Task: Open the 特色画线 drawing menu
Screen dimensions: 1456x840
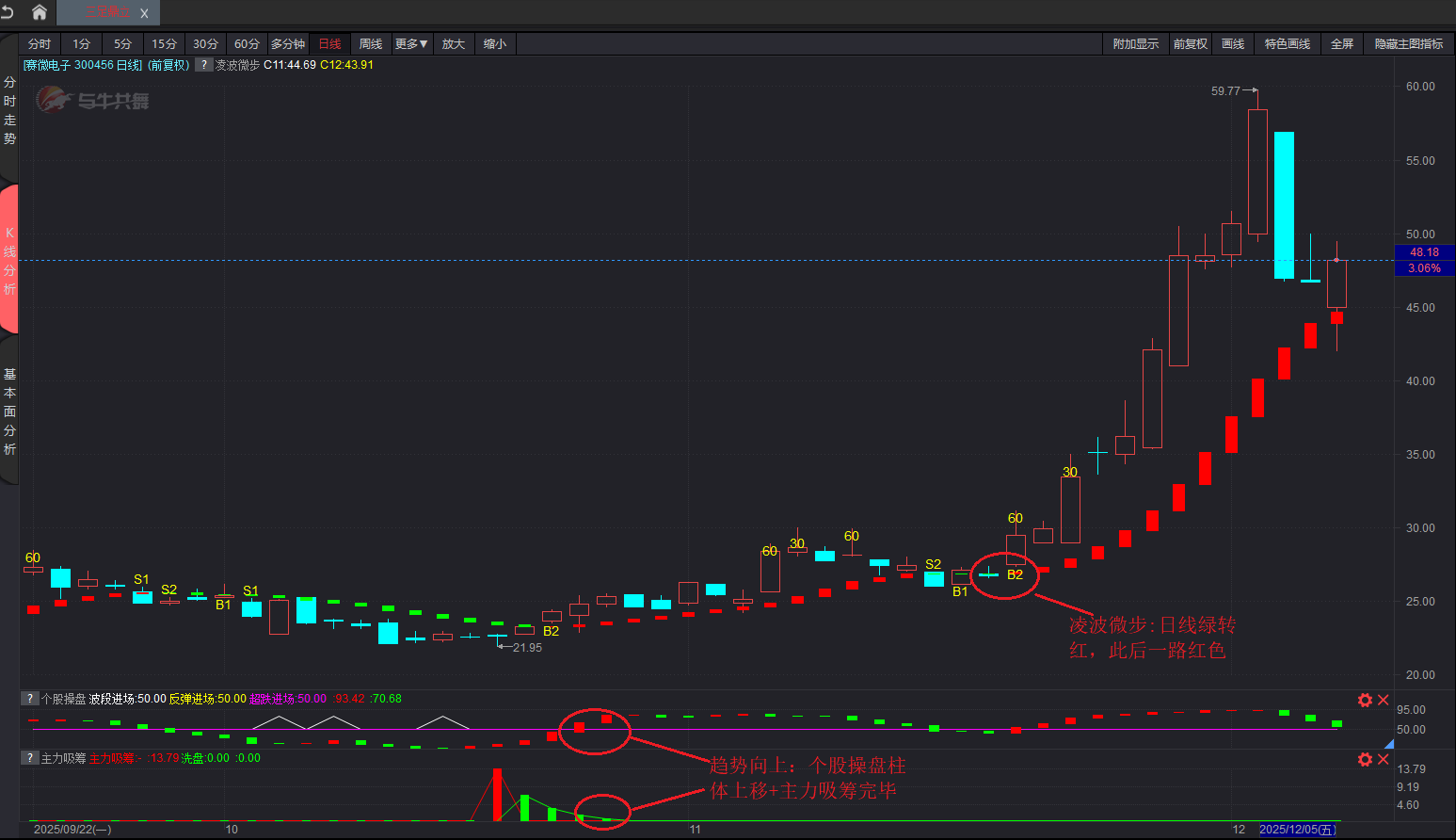Action: pyautogui.click(x=1287, y=44)
